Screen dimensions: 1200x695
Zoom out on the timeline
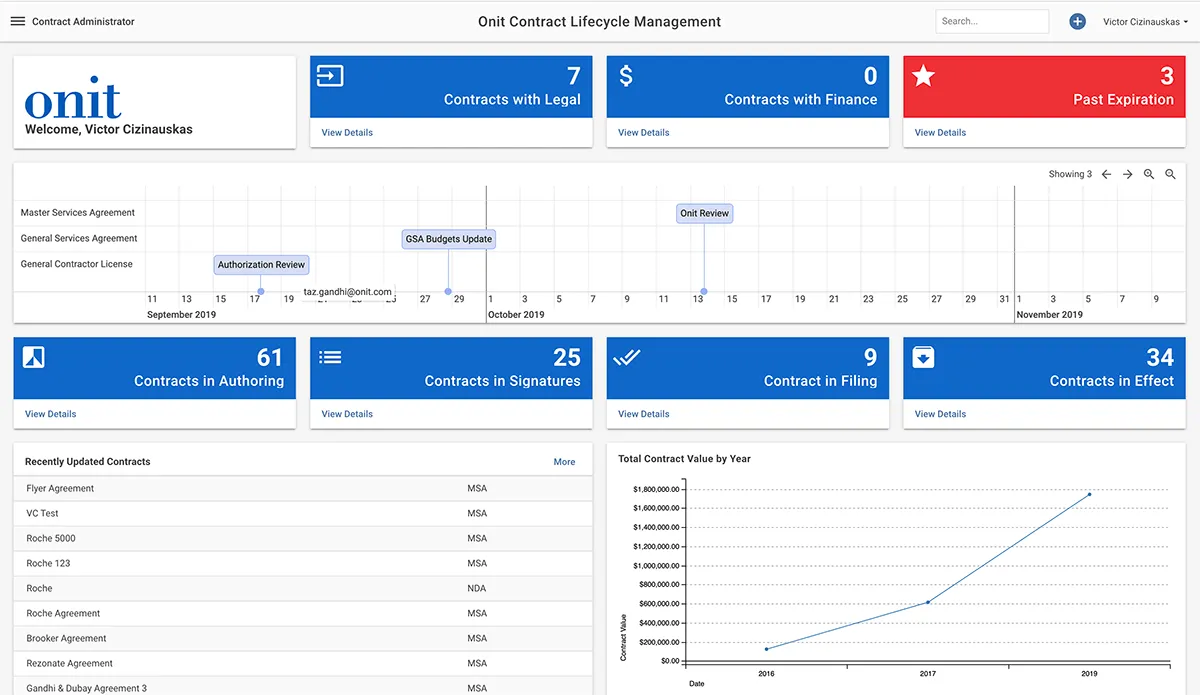point(1171,175)
